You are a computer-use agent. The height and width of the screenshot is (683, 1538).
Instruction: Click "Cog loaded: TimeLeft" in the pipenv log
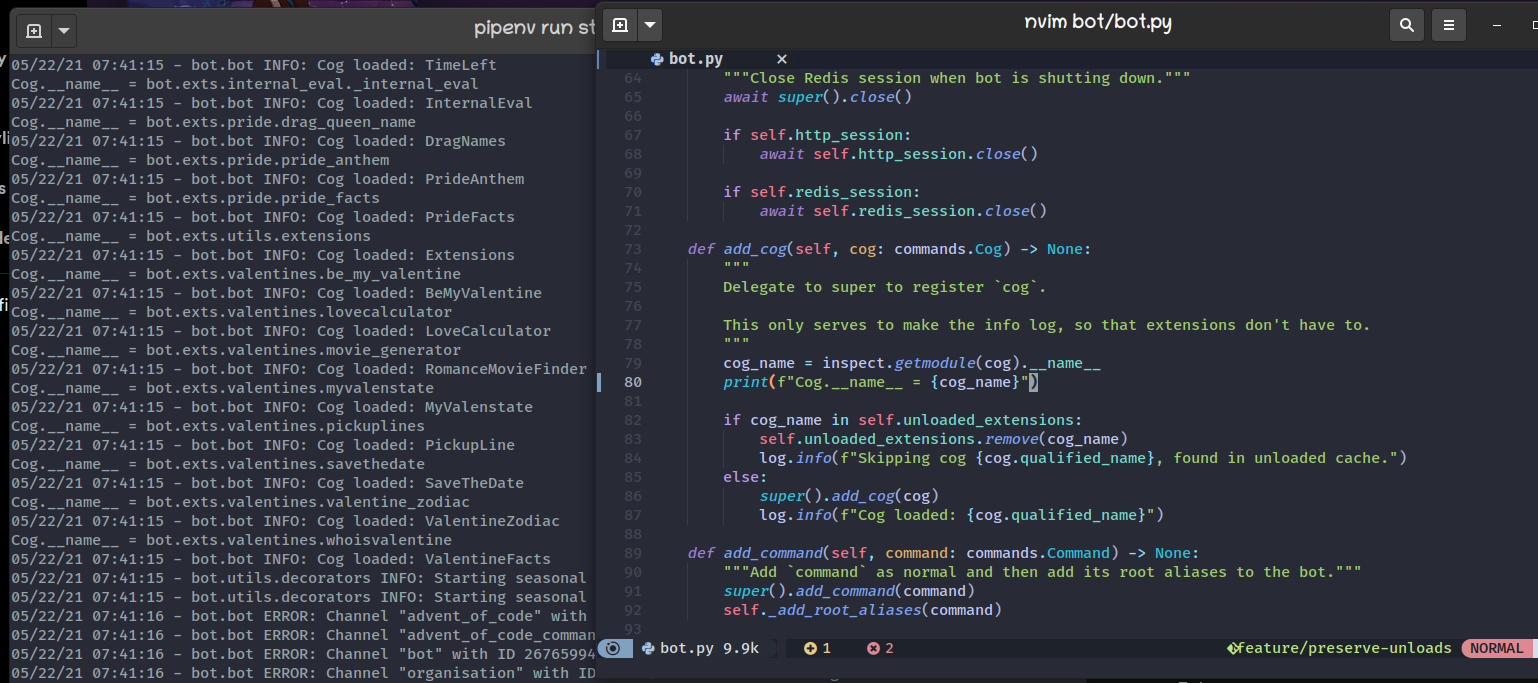406,65
